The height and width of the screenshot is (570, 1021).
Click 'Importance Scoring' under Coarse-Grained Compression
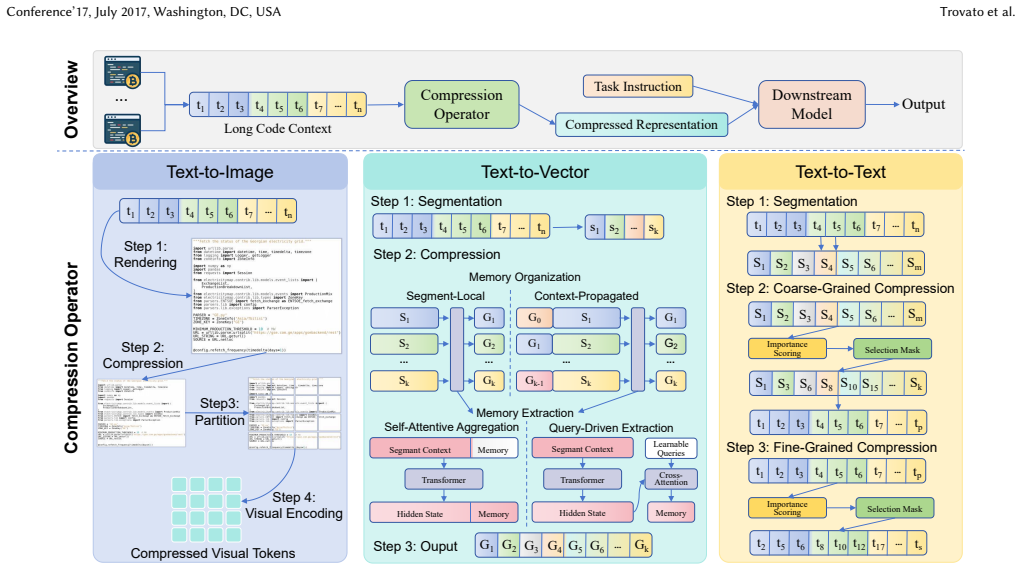point(787,349)
